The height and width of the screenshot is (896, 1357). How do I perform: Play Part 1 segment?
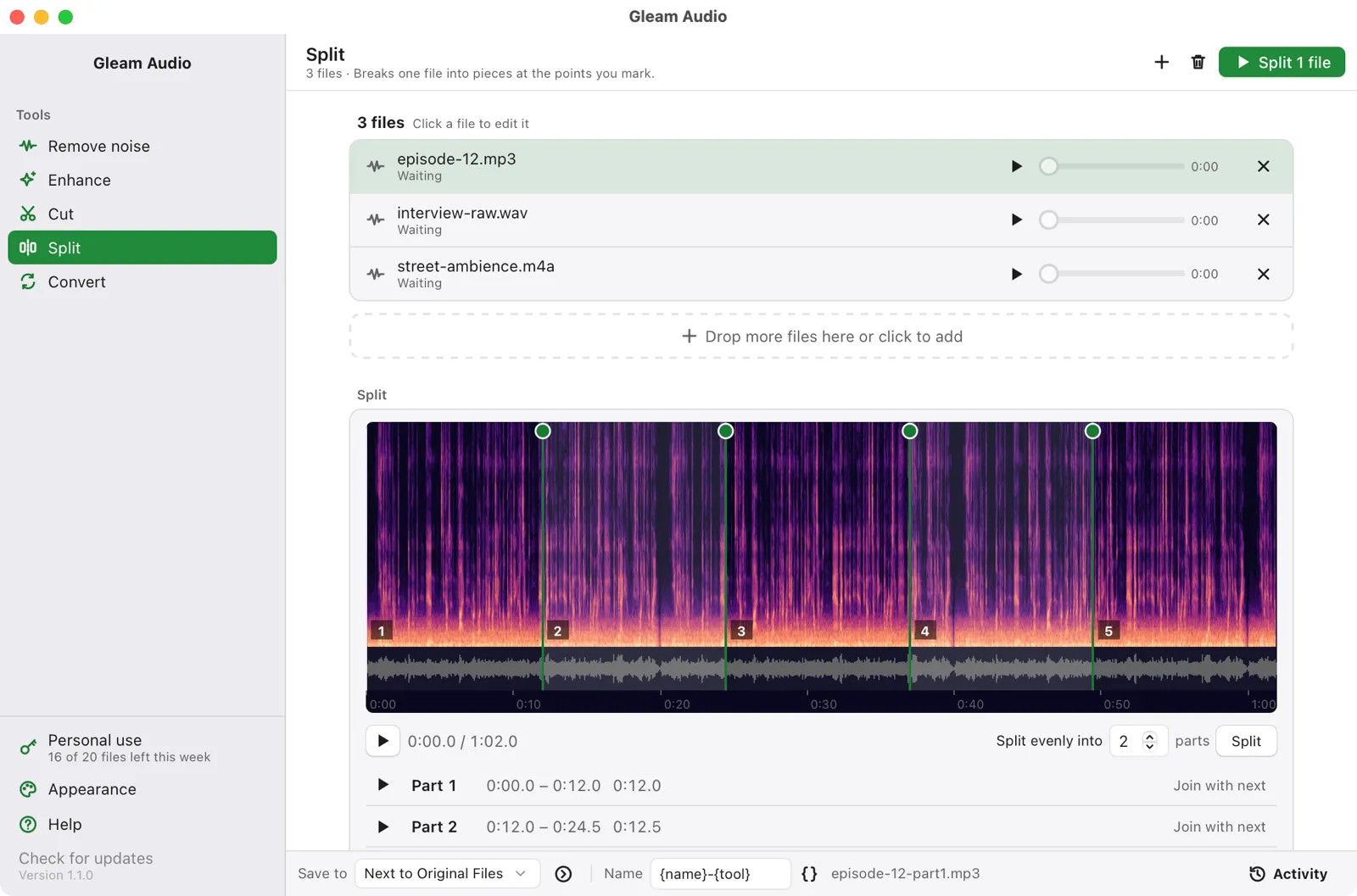pyautogui.click(x=383, y=785)
